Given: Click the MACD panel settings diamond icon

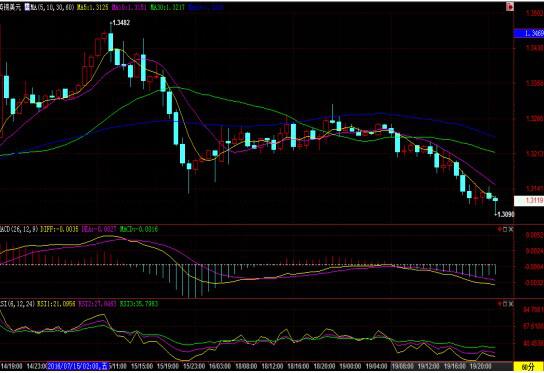Looking at the screenshot, I should click(x=500, y=229).
